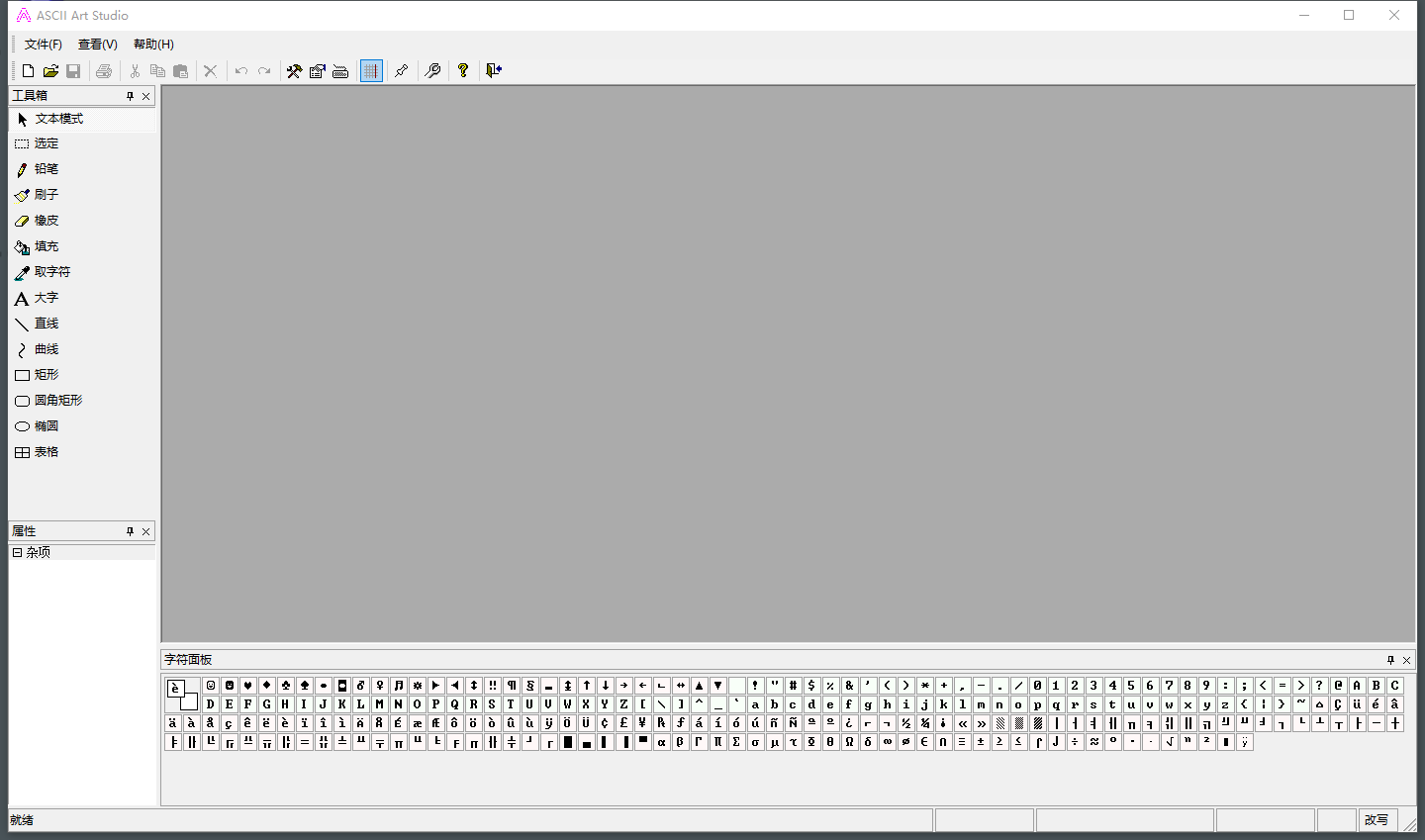
Task: Click the Open folder icon in toolbar
Action: pos(50,71)
